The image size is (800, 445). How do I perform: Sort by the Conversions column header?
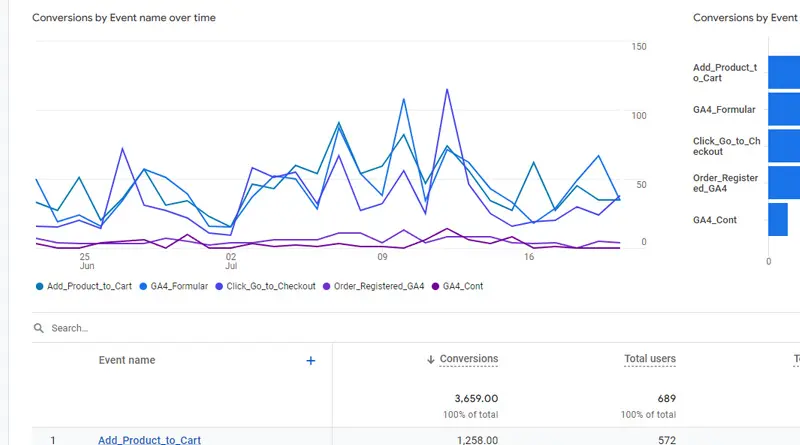(469, 359)
